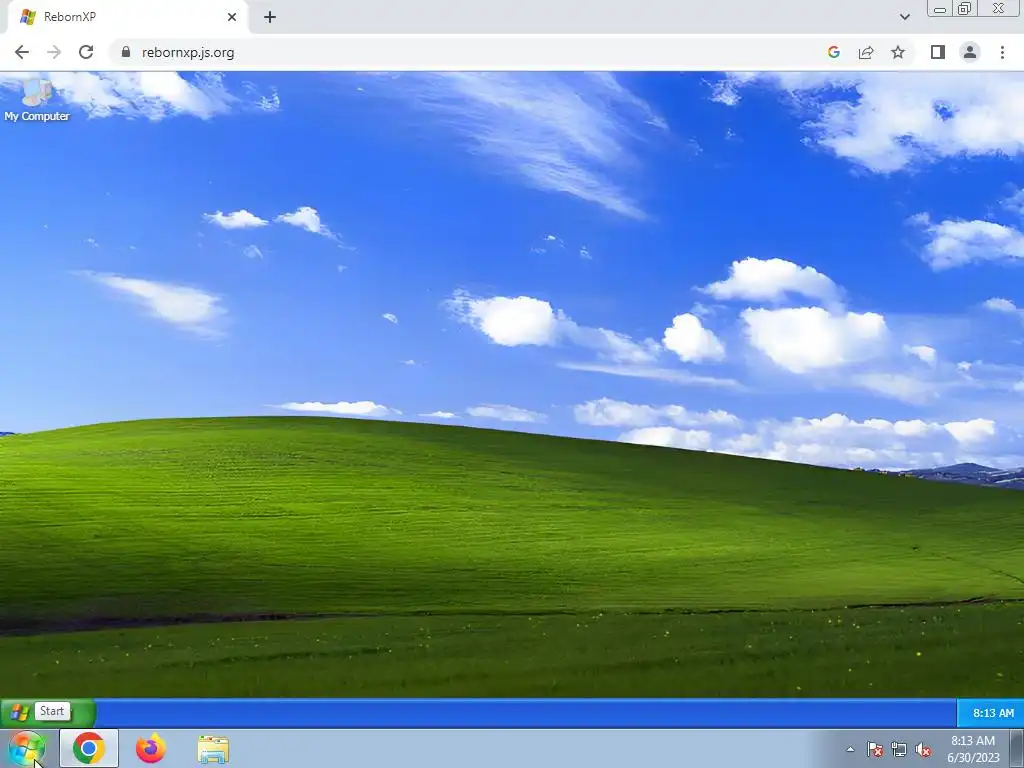Launch Firefox from Windows taskbar
Screen dimensions: 1024x768
tap(151, 748)
